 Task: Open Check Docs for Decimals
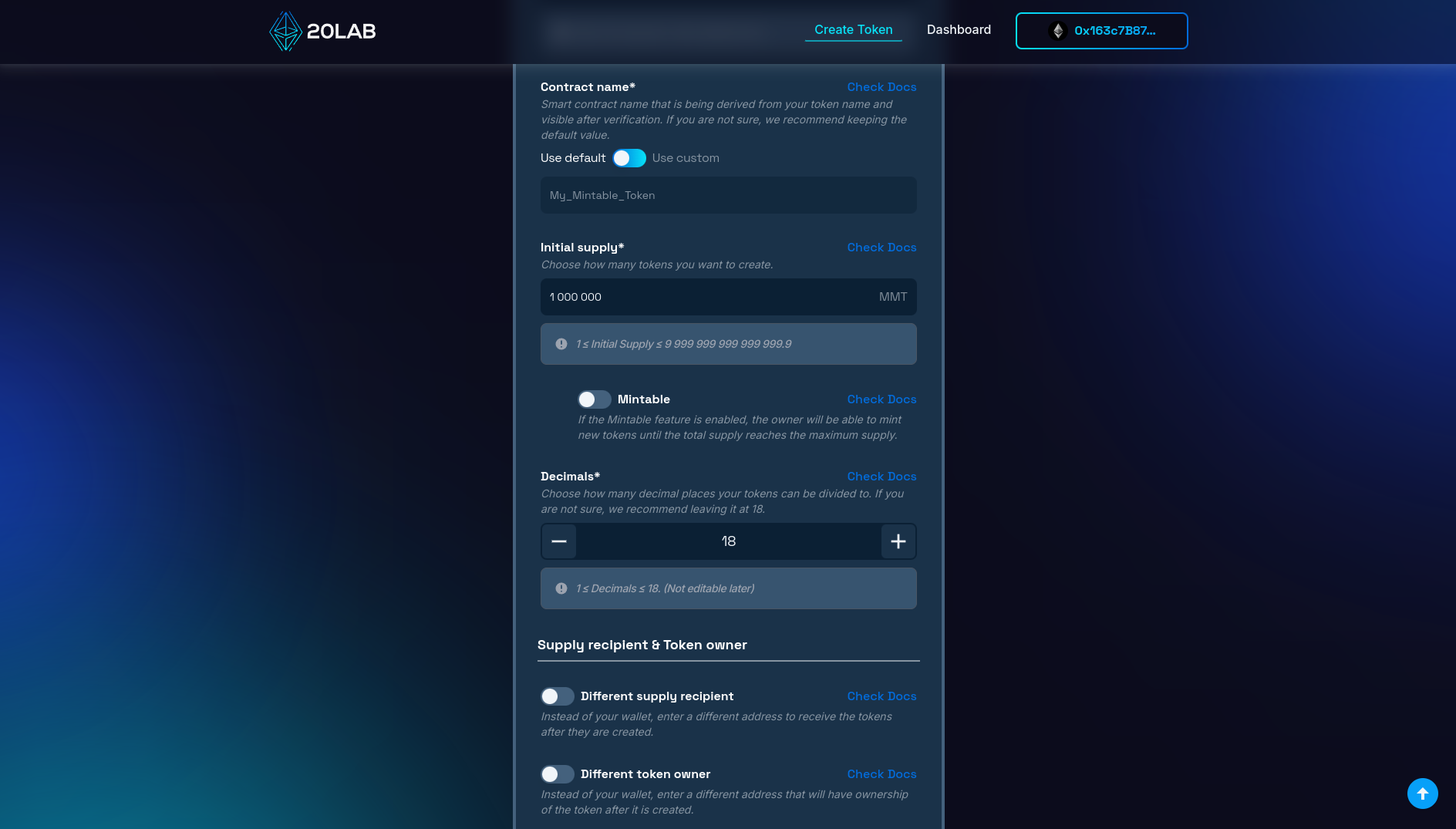881,477
